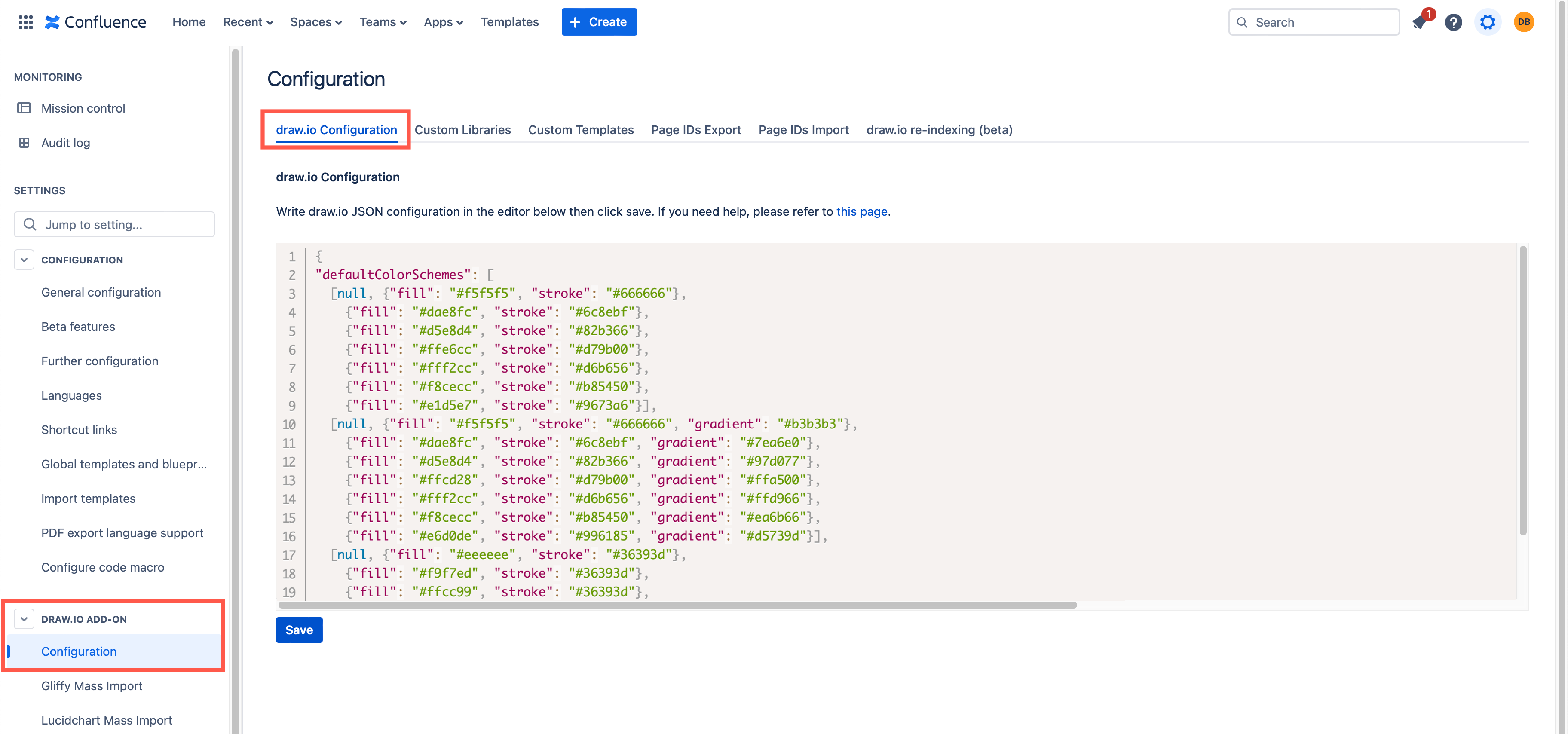Open Languages setting
The image size is (1568, 734).
pos(71,395)
